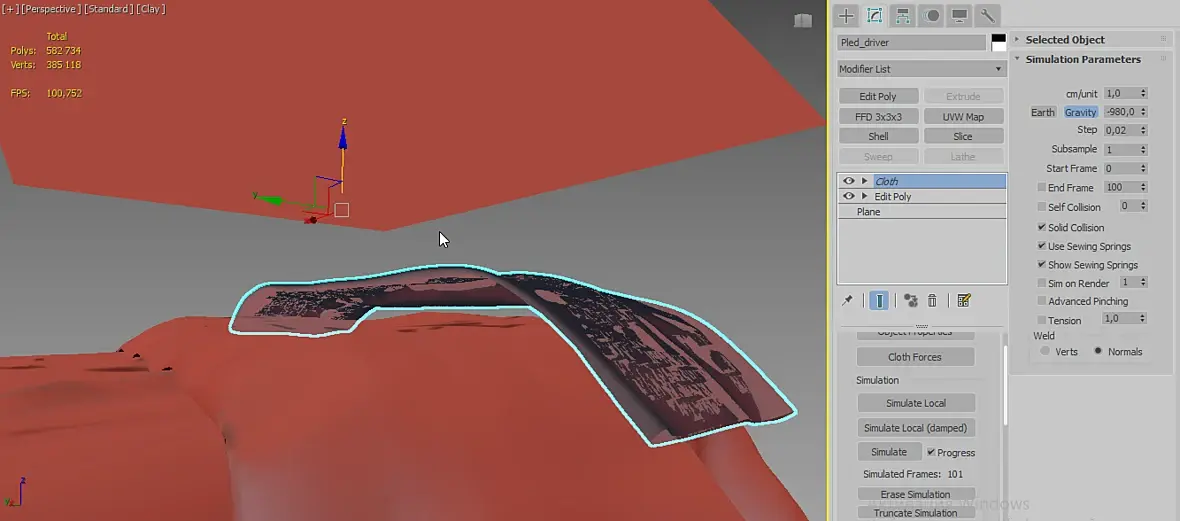Viewport: 1180px width, 521px height.
Task: Open the Hierarchy panel tab
Action: point(903,16)
